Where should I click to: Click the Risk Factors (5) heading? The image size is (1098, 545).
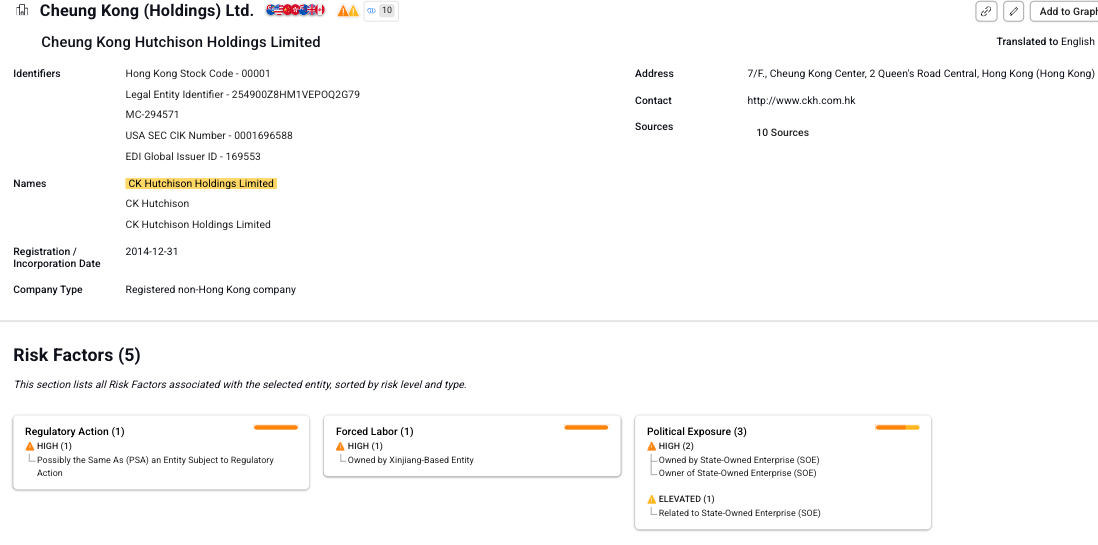pyautogui.click(x=77, y=355)
